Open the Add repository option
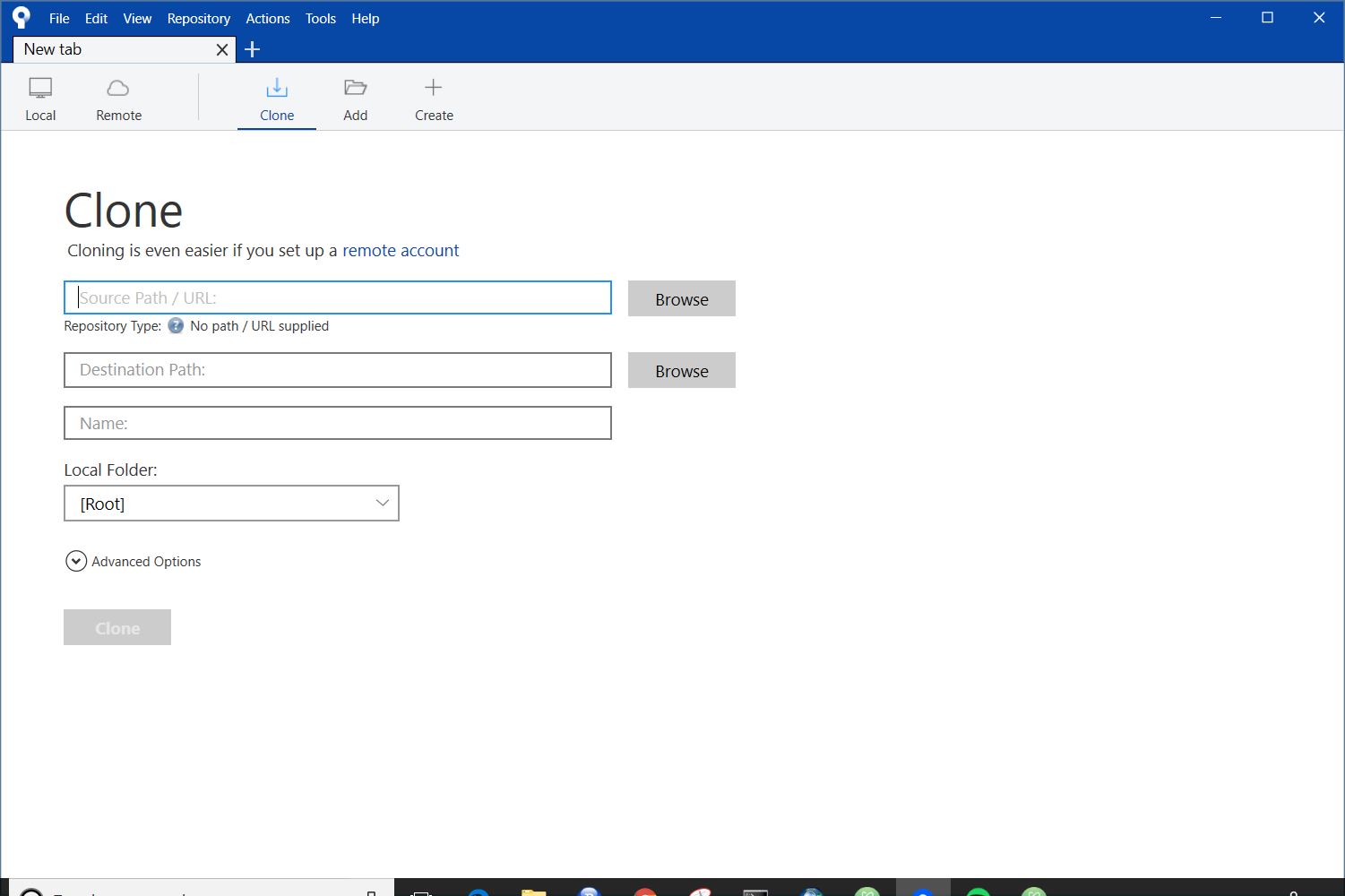Image resolution: width=1345 pixels, height=896 pixels. point(355,99)
